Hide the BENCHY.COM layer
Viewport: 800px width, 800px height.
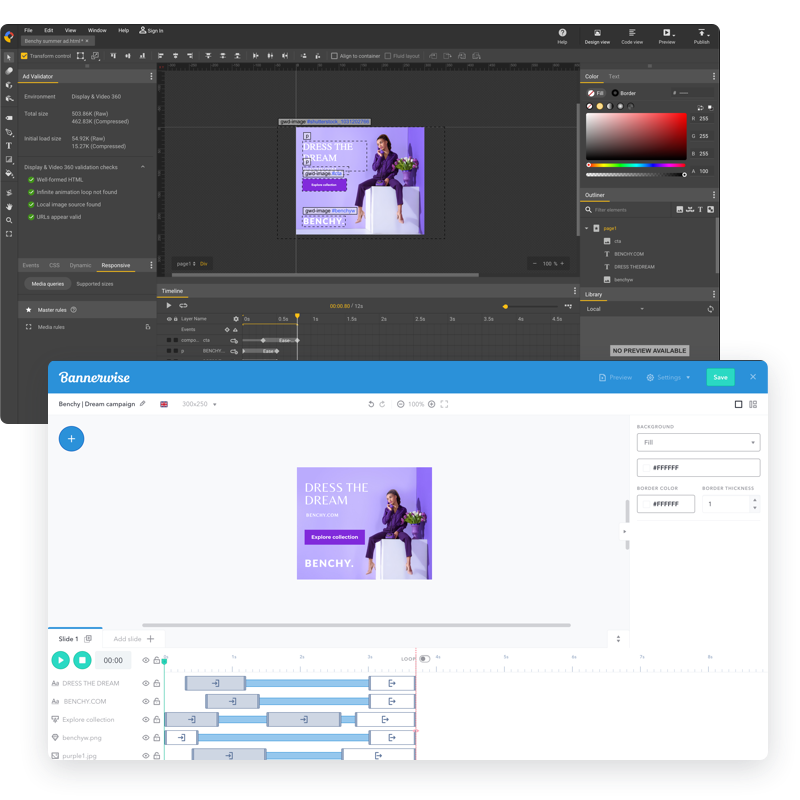(145, 702)
